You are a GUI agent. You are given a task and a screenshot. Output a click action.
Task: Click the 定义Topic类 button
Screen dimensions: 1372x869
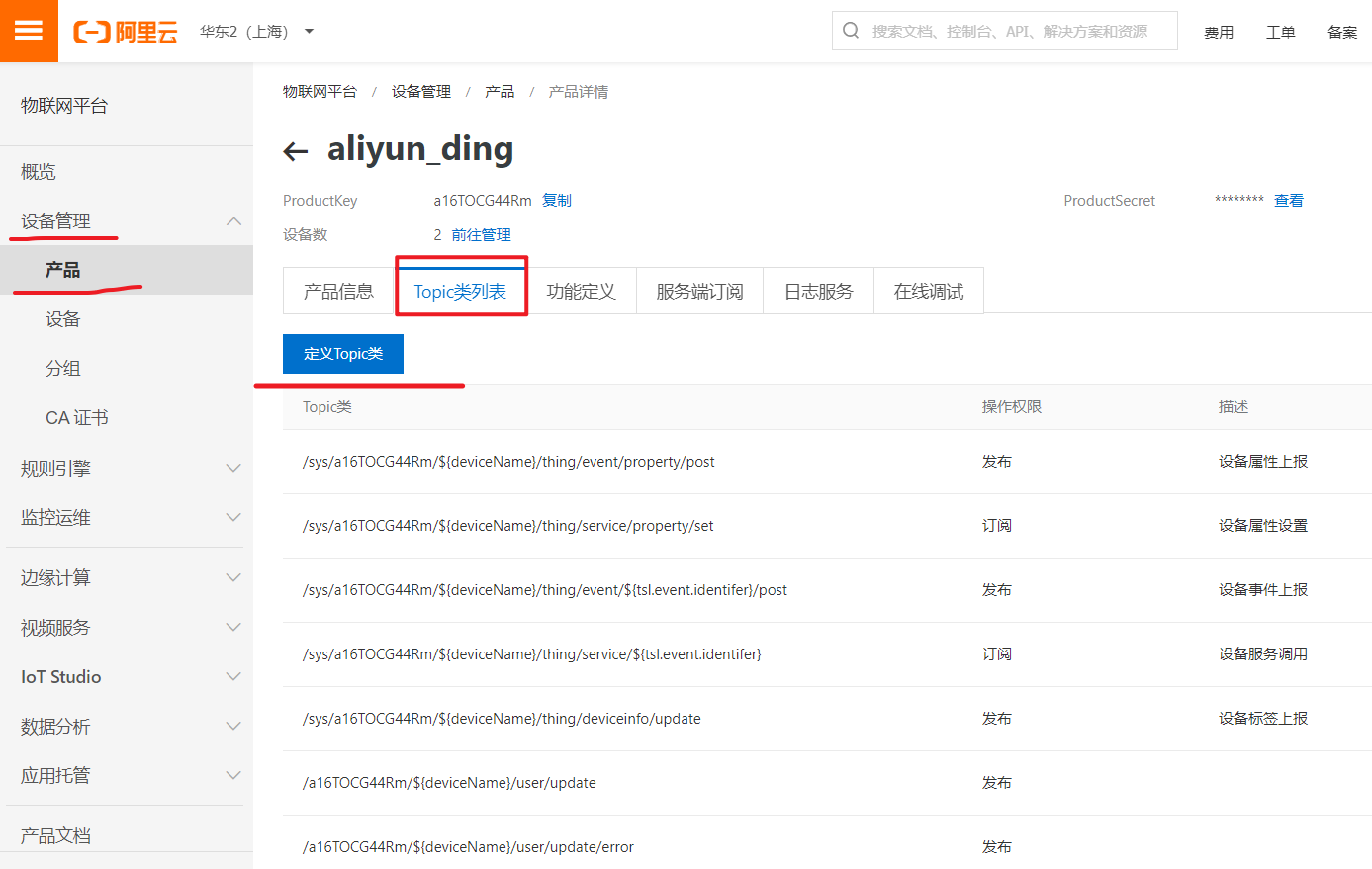click(343, 354)
